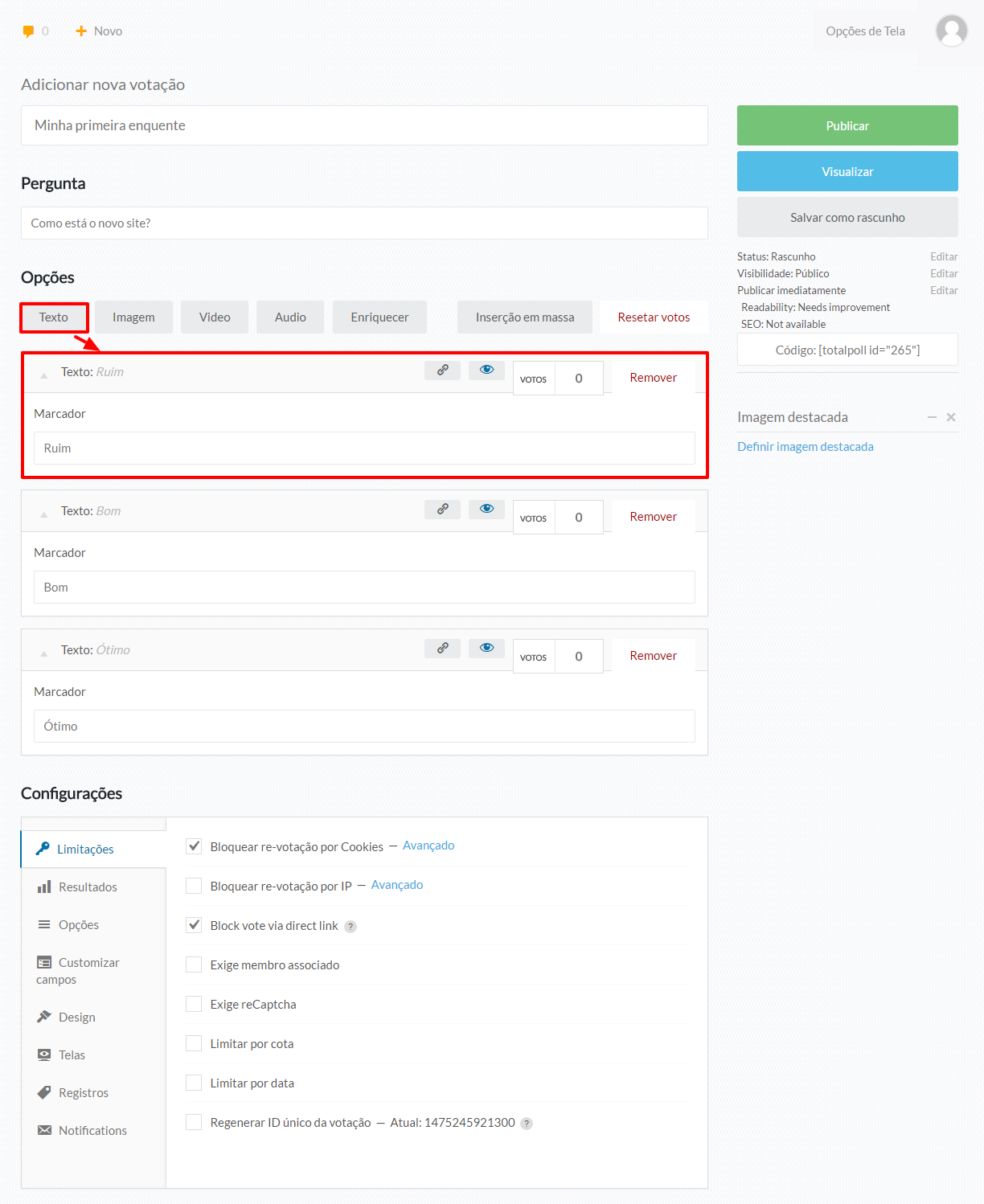Viewport: 984px width, 1204px height.
Task: Click the Ruim marcador text field
Action: point(364,448)
